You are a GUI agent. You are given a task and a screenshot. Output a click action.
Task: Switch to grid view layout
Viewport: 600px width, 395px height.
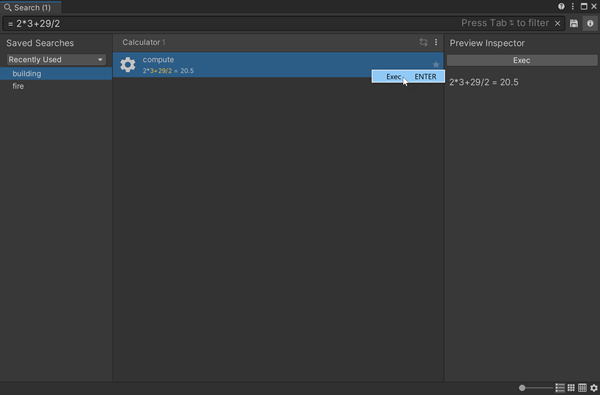tap(571, 388)
